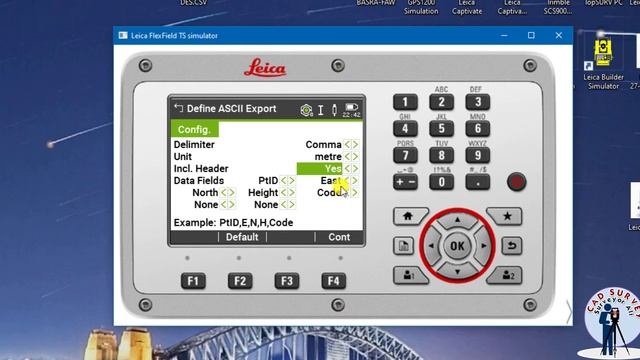Screen dimensions: 640x360
Task: Click the user key 2
Action: [x=506, y=276]
